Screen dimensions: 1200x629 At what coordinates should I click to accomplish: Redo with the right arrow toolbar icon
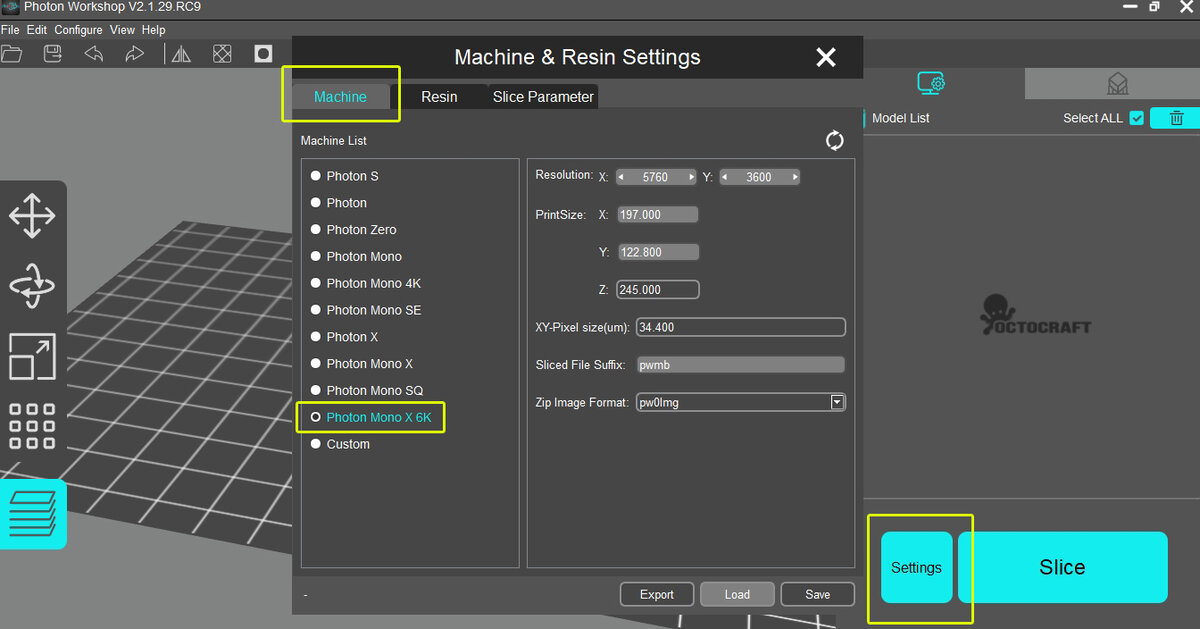click(x=134, y=54)
